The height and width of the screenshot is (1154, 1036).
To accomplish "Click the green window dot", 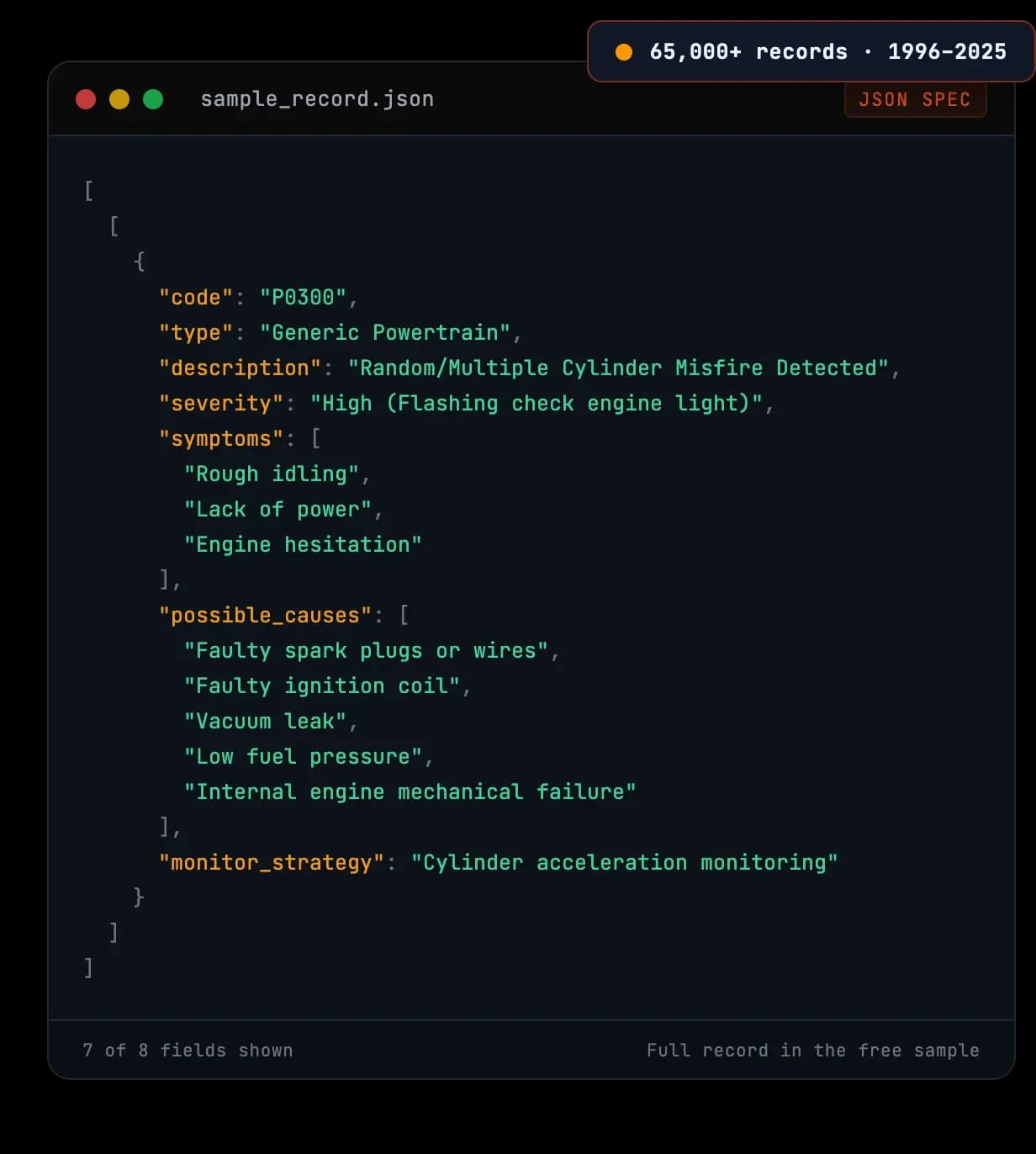I will click(x=153, y=99).
